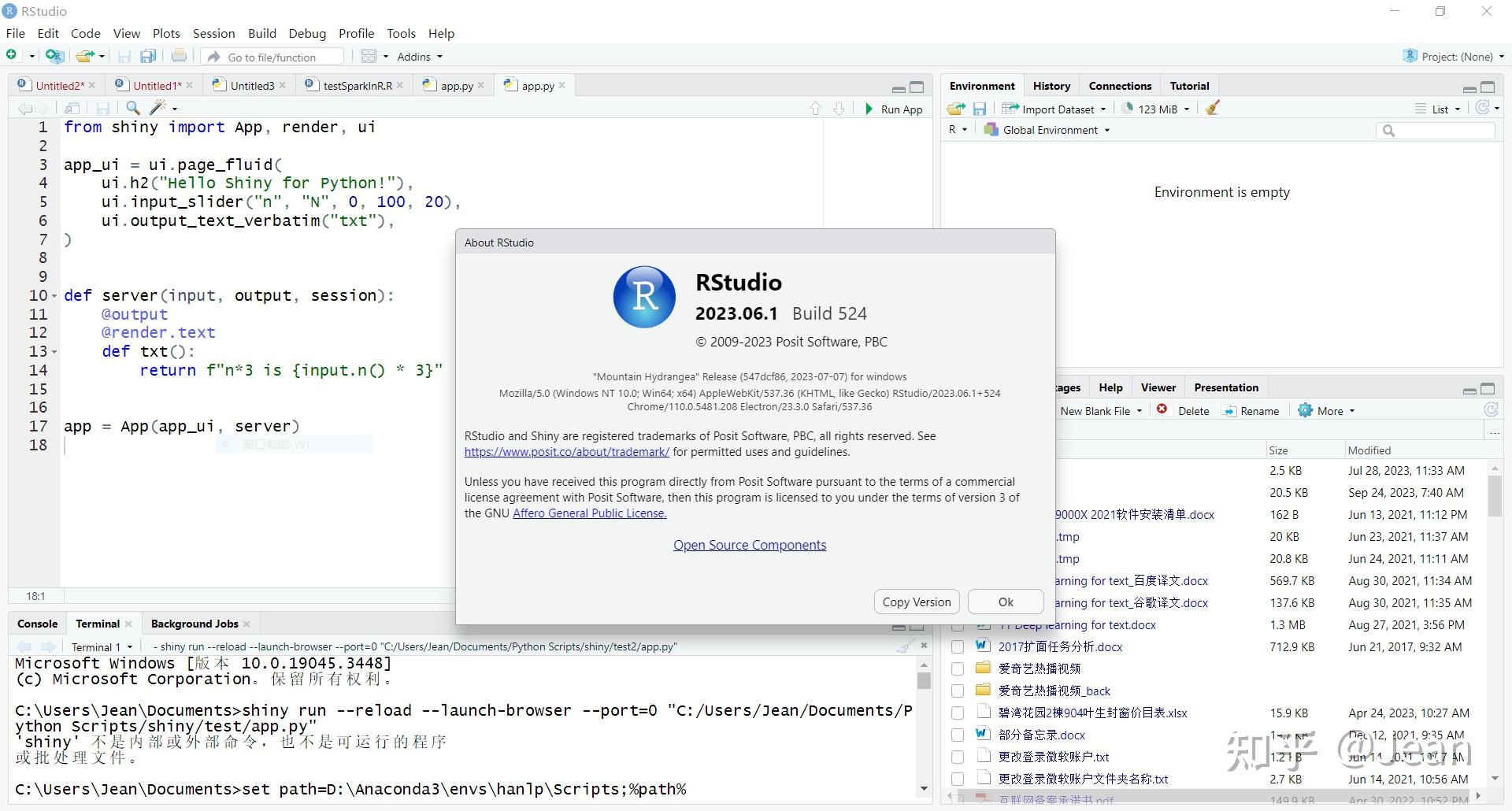The height and width of the screenshot is (811, 1512).
Task: Check the box for folder 爱奇艺热播视频_back
Action: 958,691
